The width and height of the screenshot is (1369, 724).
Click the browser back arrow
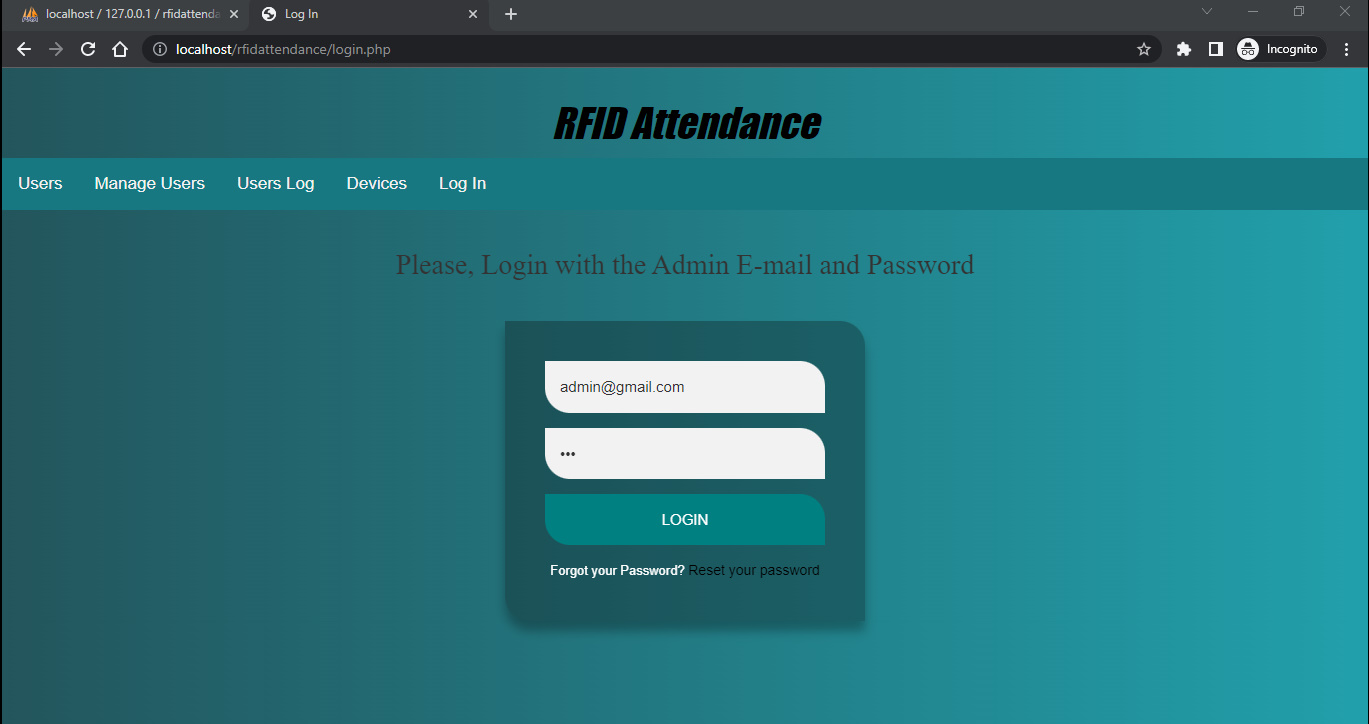tap(24, 49)
